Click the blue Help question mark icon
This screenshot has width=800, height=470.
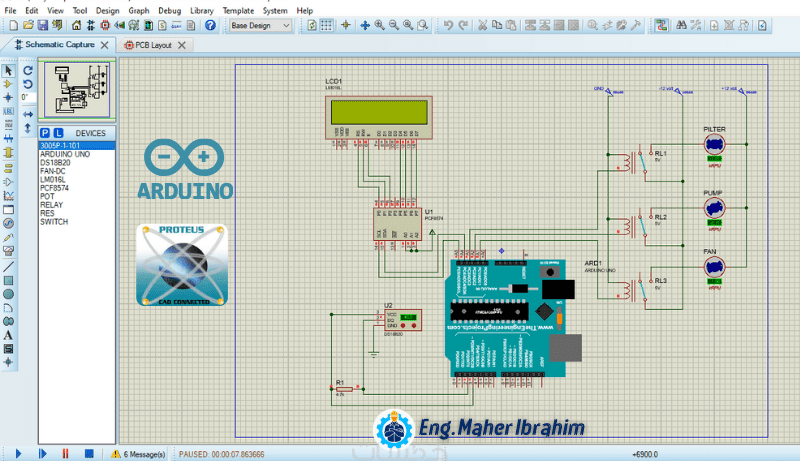[210, 26]
